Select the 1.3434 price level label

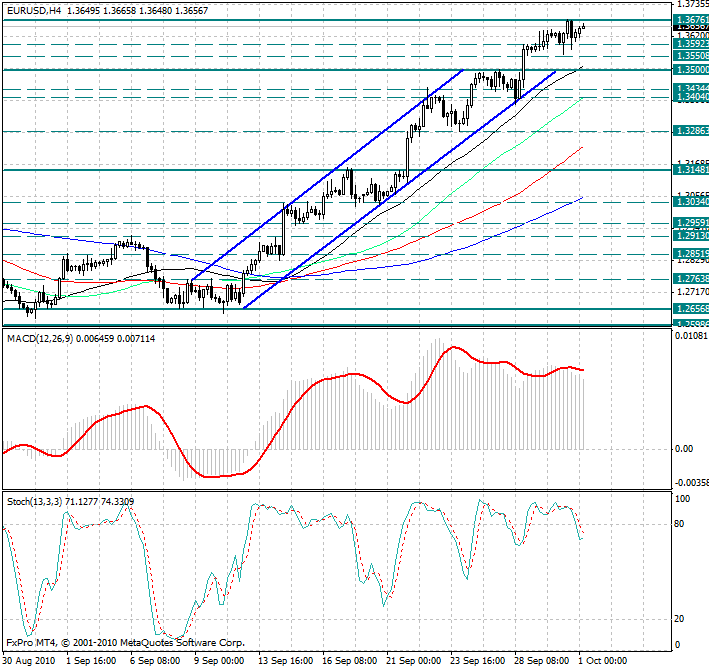coord(691,88)
